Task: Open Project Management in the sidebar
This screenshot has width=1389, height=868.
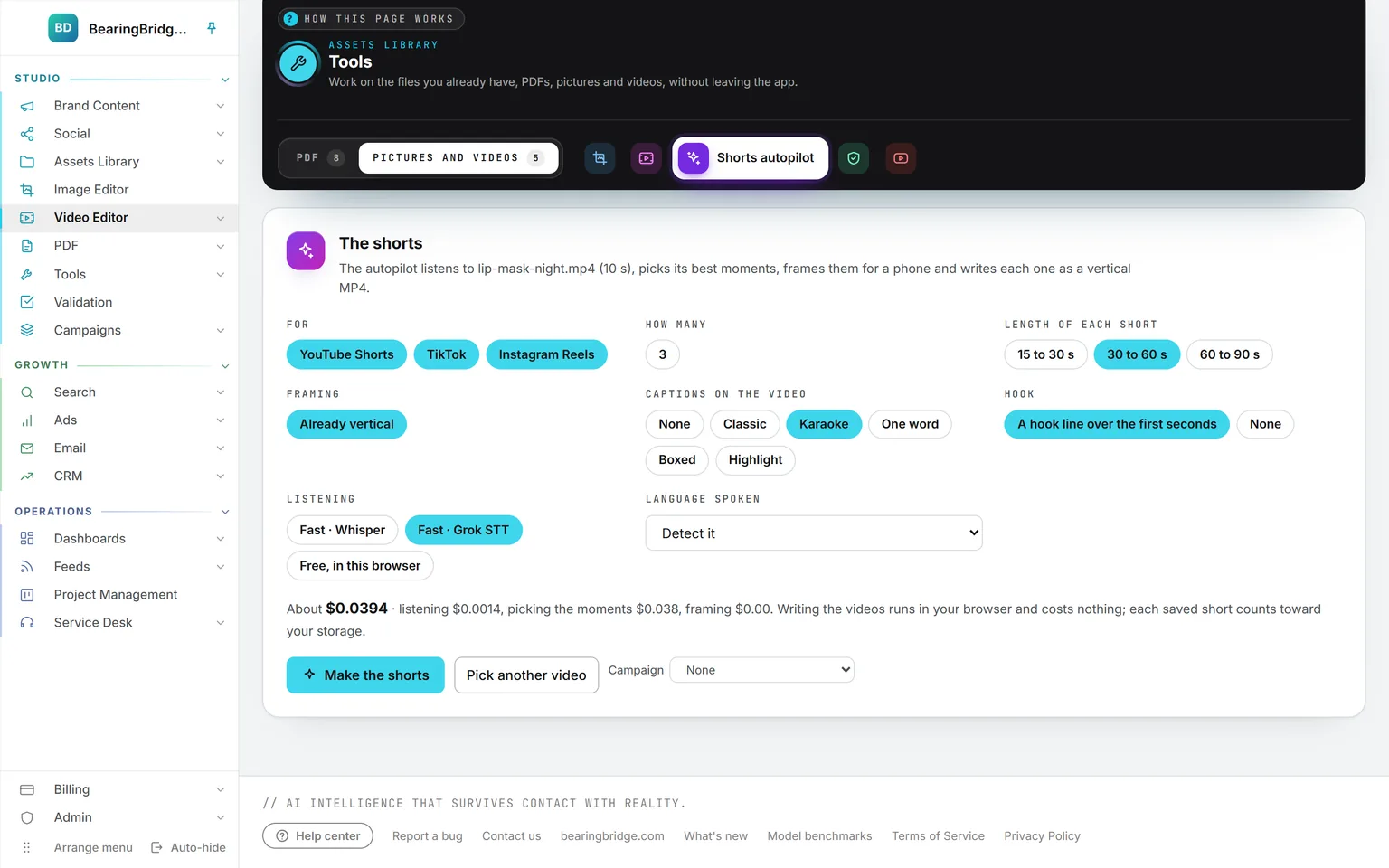Action: (119, 595)
